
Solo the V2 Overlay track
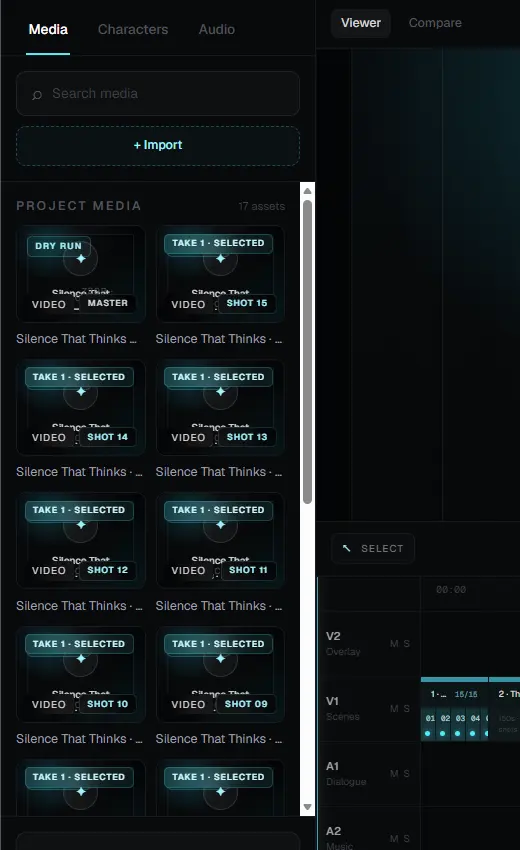[x=407, y=643]
